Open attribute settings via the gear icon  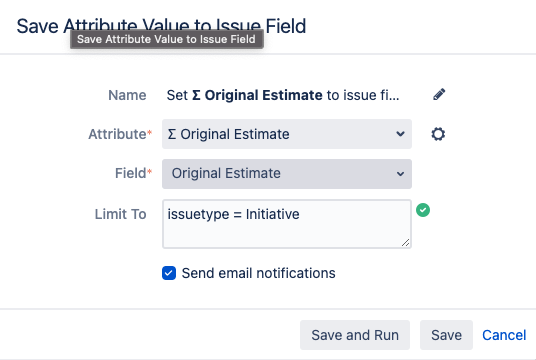coord(438,134)
